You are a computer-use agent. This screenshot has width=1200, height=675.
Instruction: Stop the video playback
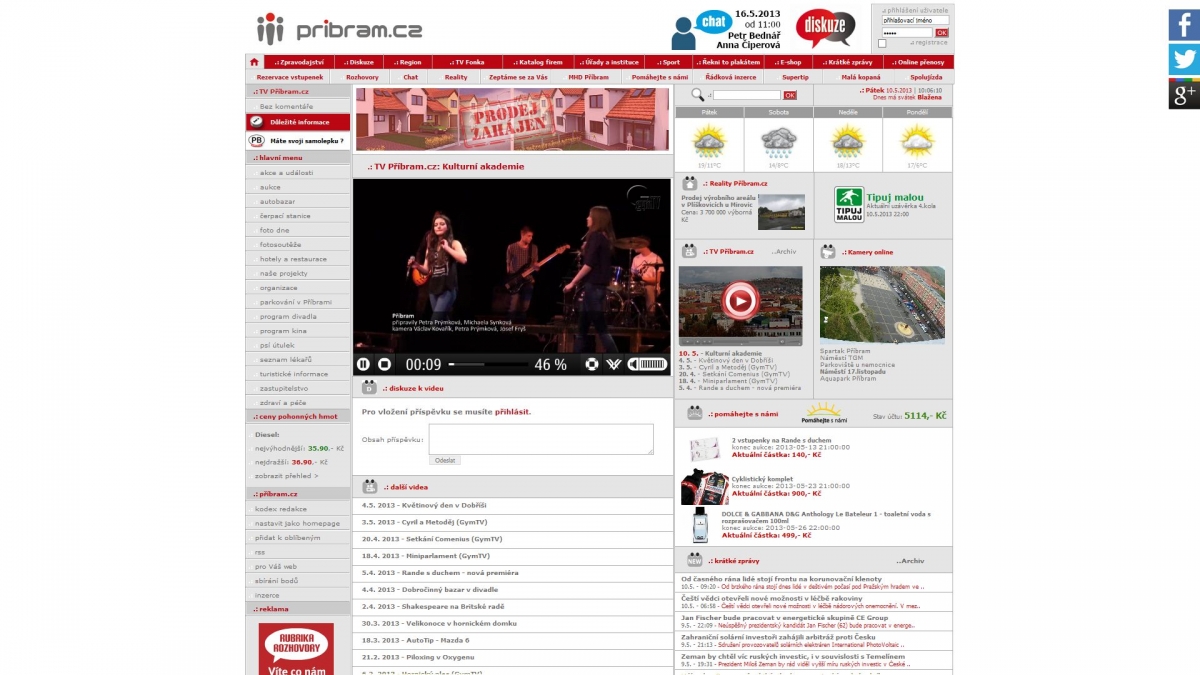tap(384, 365)
